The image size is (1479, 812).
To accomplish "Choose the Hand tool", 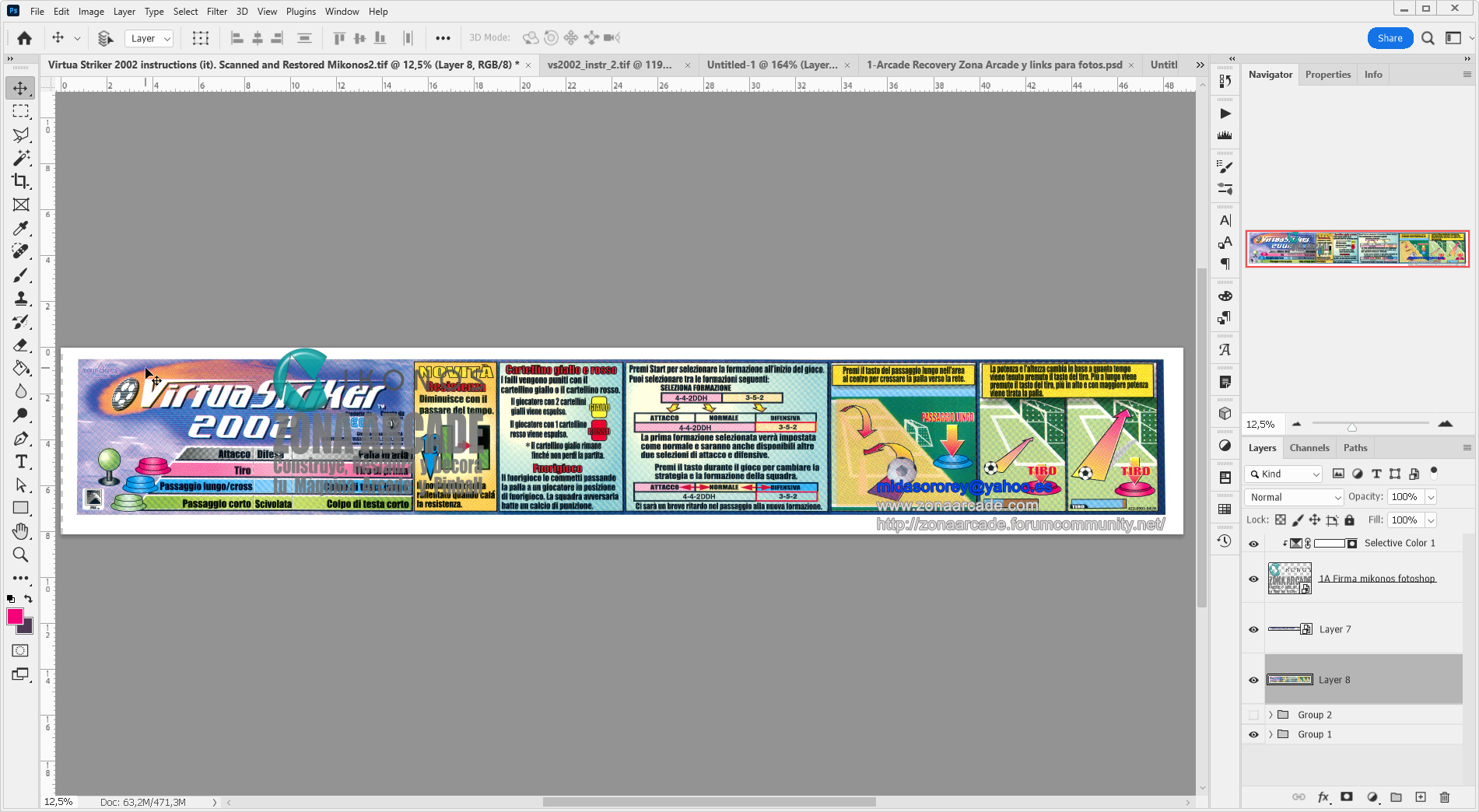I will coord(21,532).
